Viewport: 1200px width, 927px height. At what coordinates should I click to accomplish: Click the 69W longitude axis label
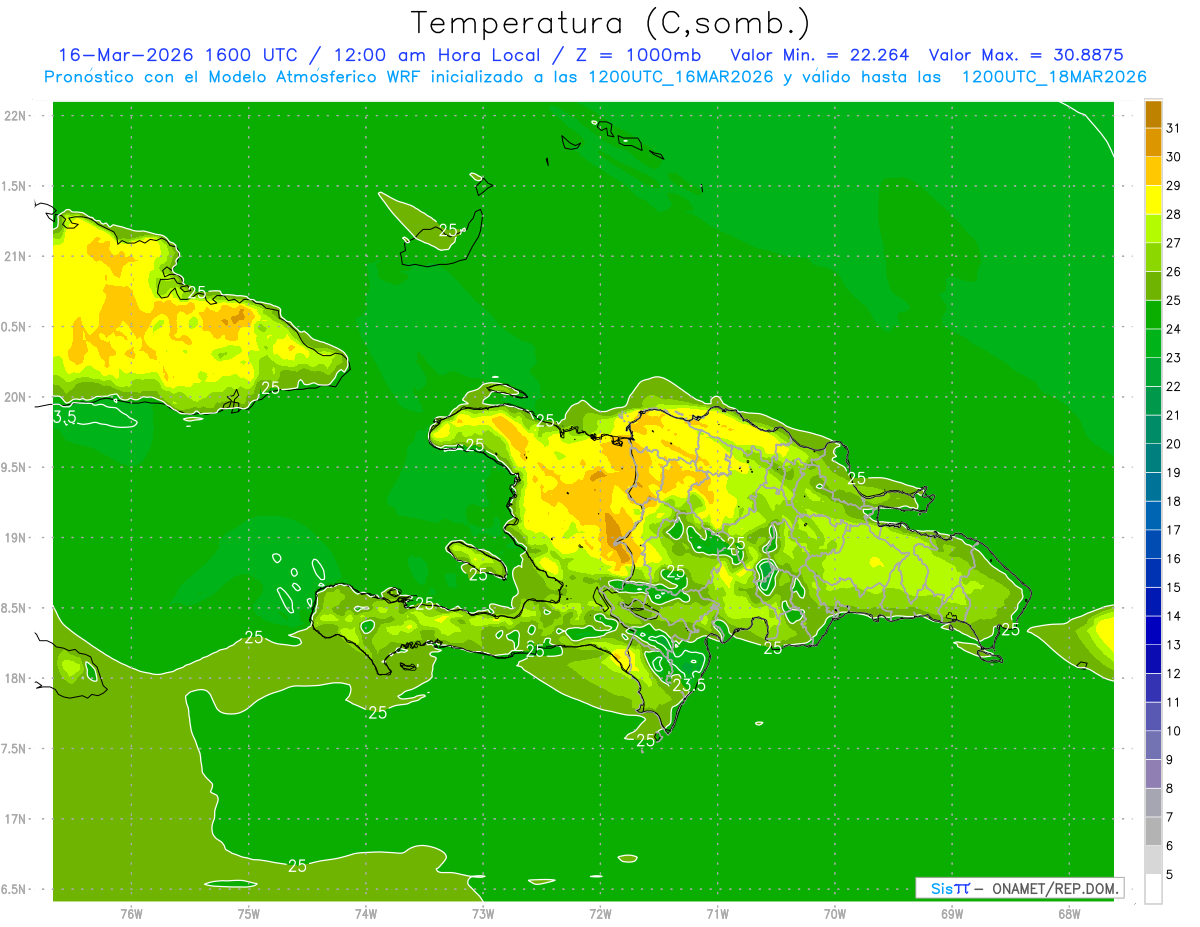pyautogui.click(x=952, y=914)
